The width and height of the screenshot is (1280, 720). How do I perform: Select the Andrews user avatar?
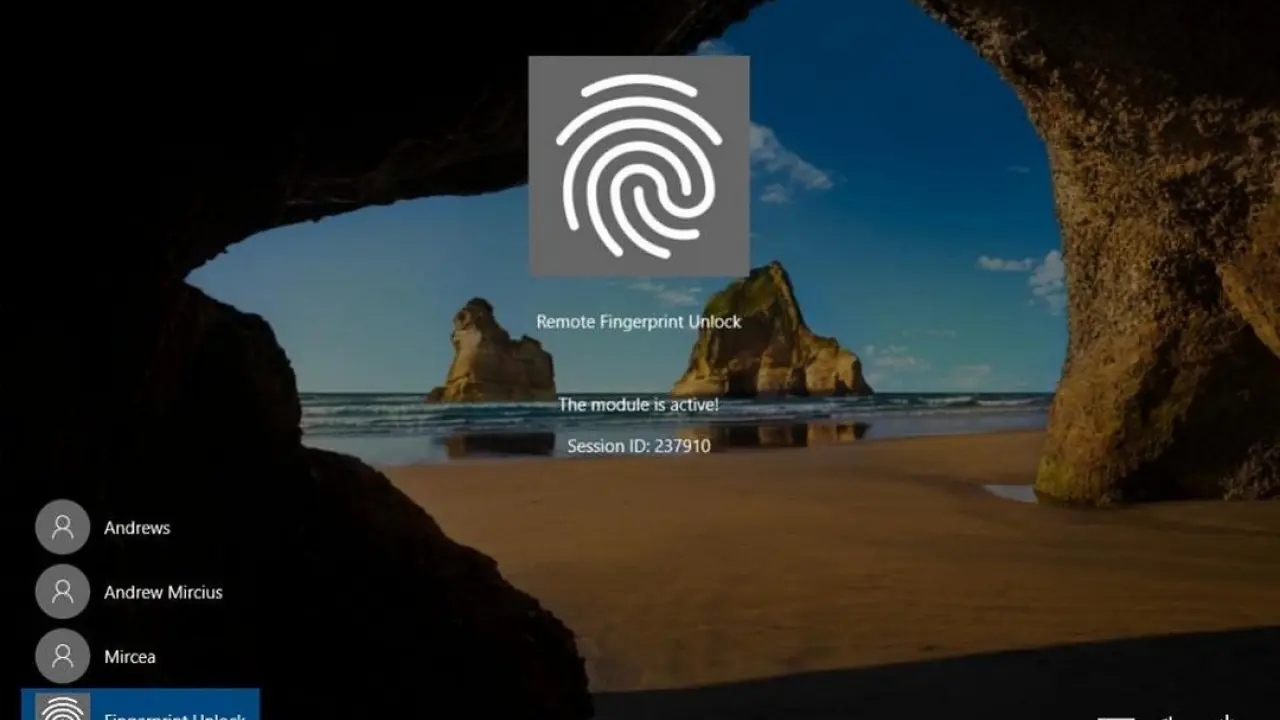click(x=62, y=527)
